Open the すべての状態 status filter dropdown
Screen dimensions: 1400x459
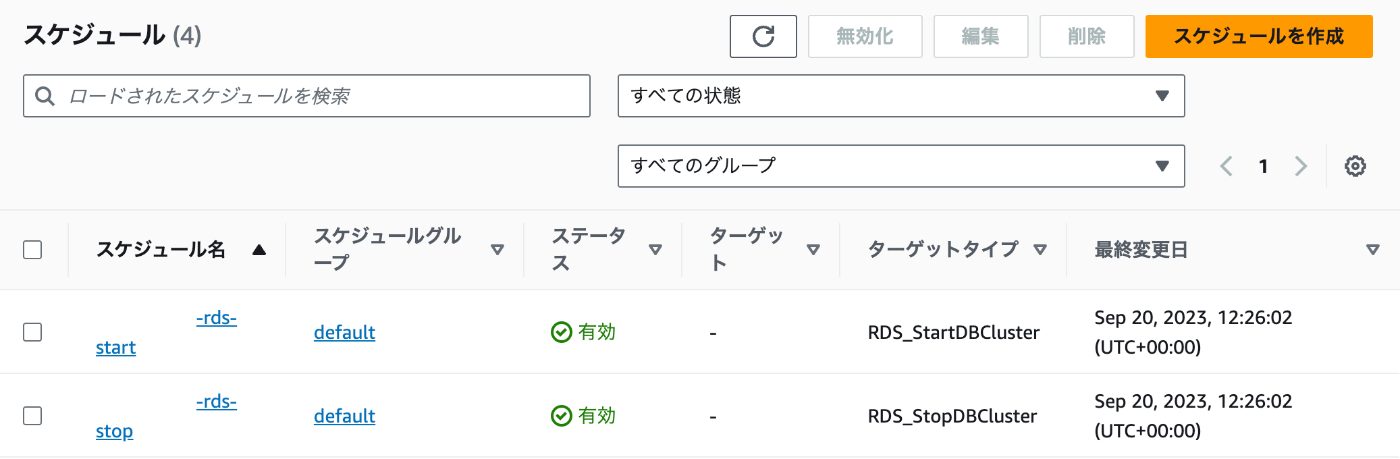click(901, 96)
